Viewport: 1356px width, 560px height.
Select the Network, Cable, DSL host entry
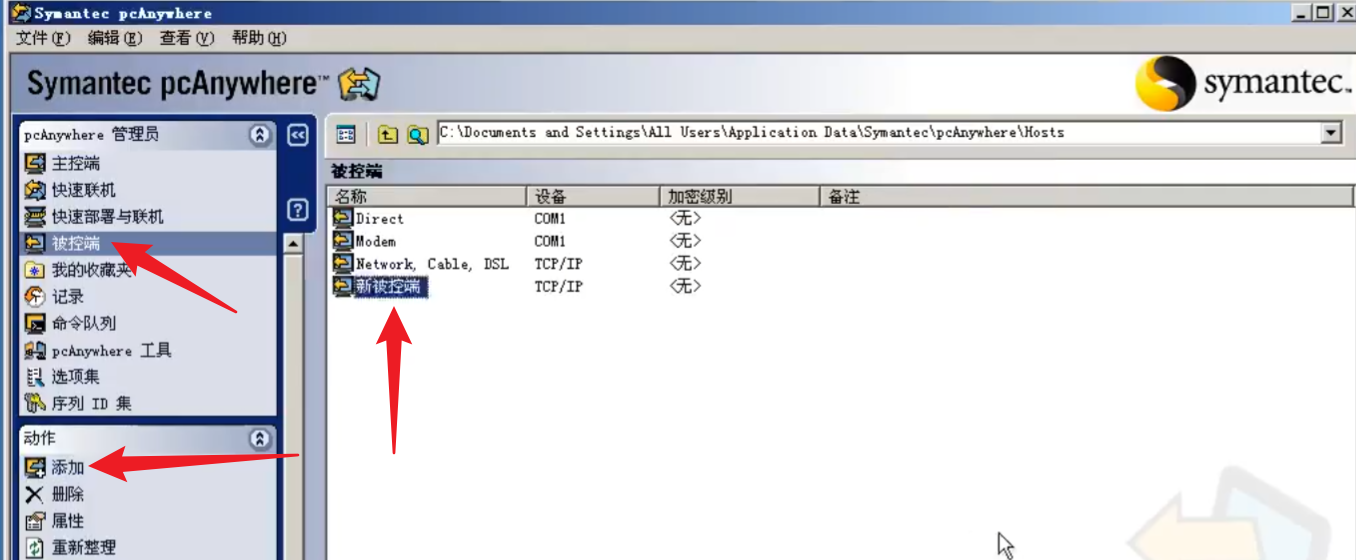(431, 264)
